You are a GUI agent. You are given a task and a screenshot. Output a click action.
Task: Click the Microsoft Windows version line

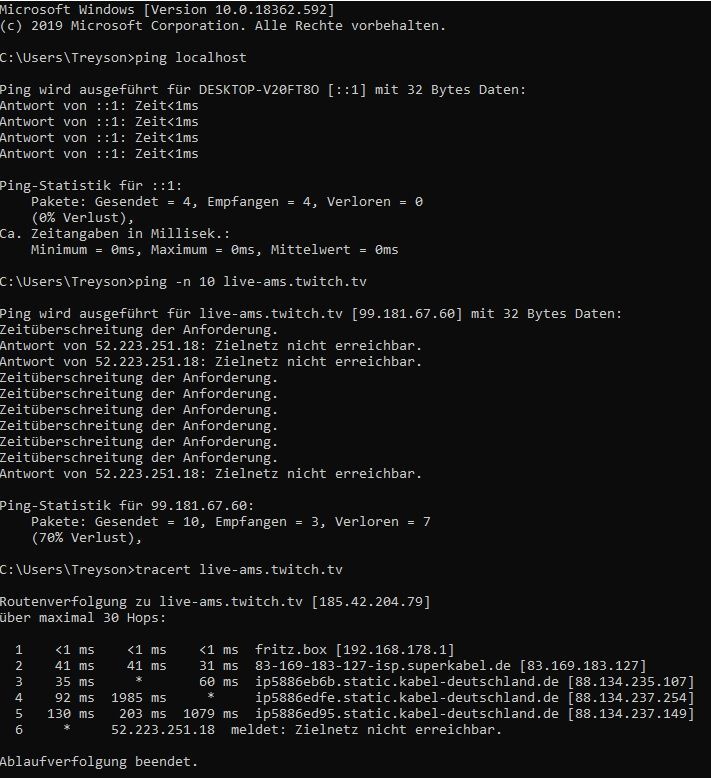(x=167, y=9)
